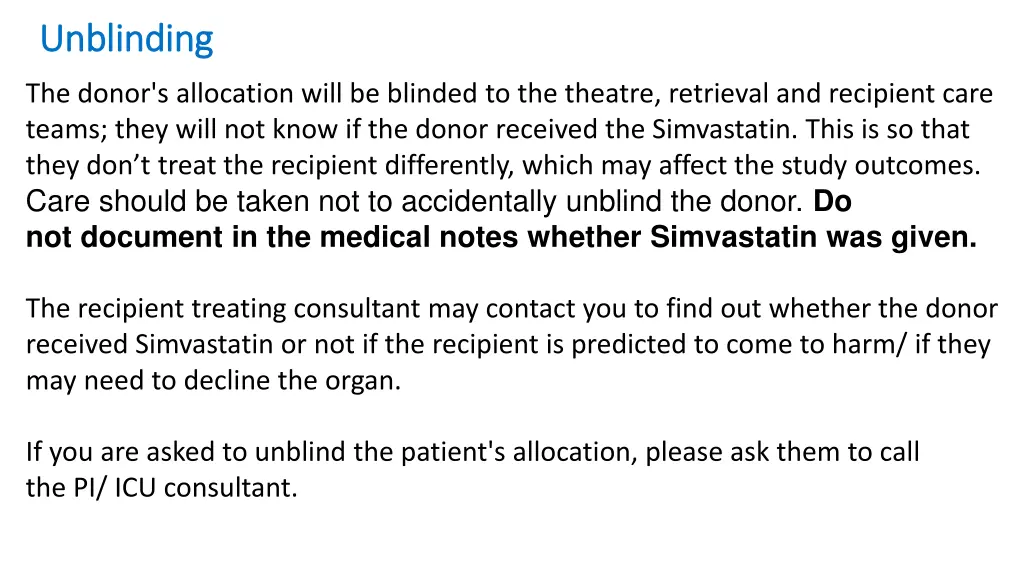1024x576 pixels.
Task: Click the blue Unblinding slide title
Action: 127,39
